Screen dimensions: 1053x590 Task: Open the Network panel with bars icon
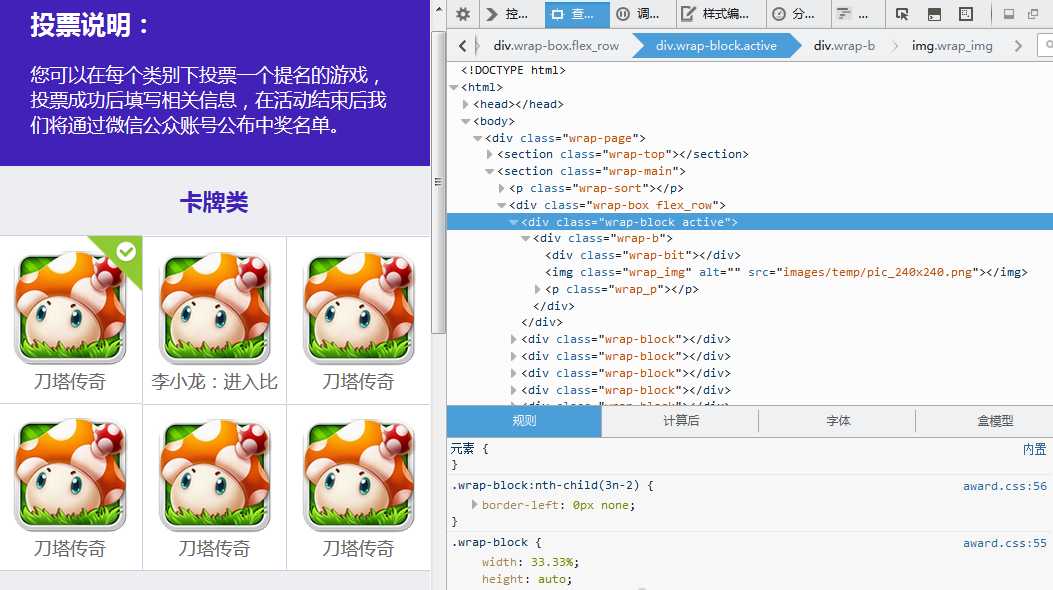854,14
